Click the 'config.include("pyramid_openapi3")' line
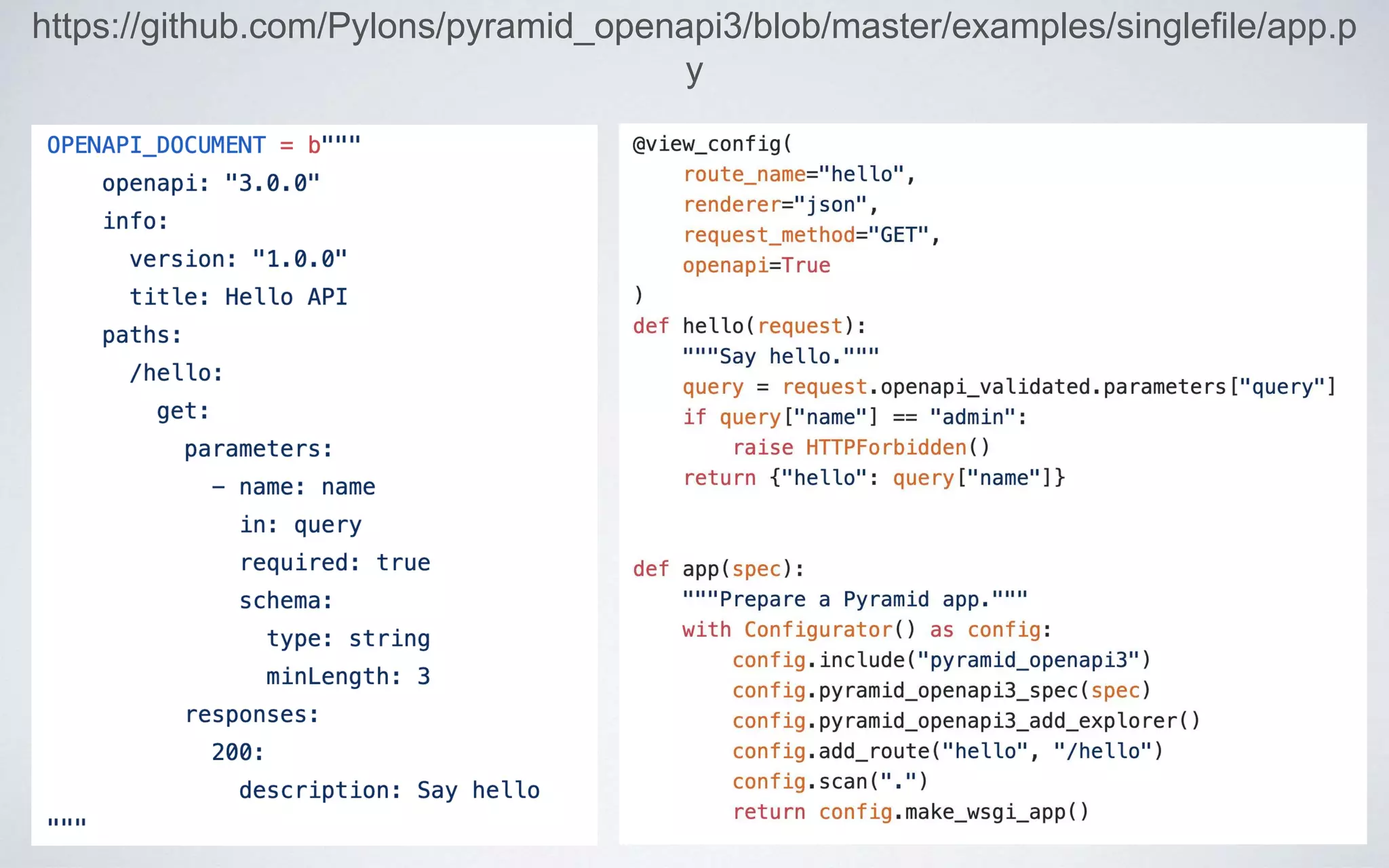The width and height of the screenshot is (1389, 868). pos(941,660)
